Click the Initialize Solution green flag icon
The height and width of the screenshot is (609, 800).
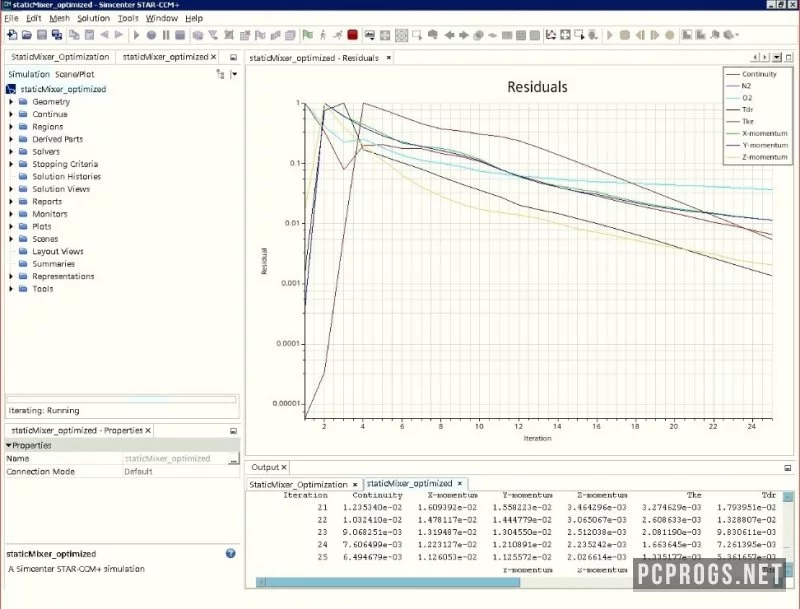308,35
